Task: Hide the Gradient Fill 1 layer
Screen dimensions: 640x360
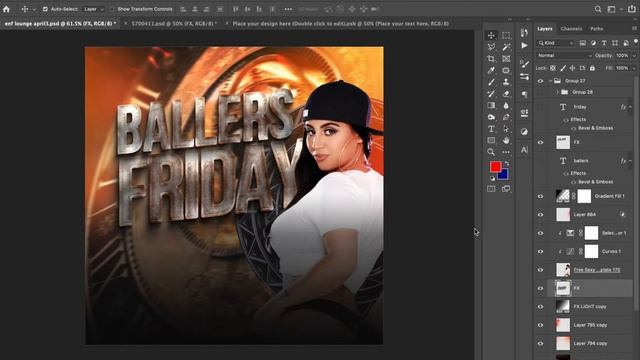Action: (540, 196)
